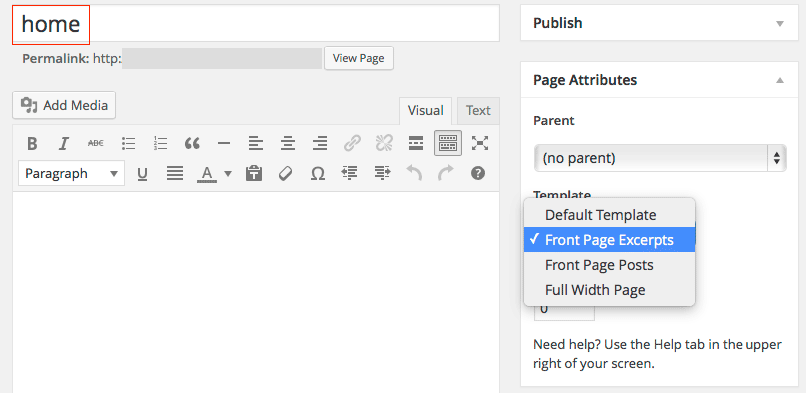Increase the paragraph indent

click(x=382, y=174)
